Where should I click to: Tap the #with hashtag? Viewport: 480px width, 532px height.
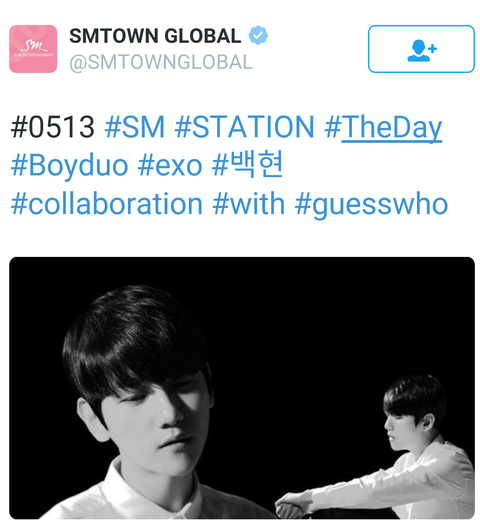249,204
